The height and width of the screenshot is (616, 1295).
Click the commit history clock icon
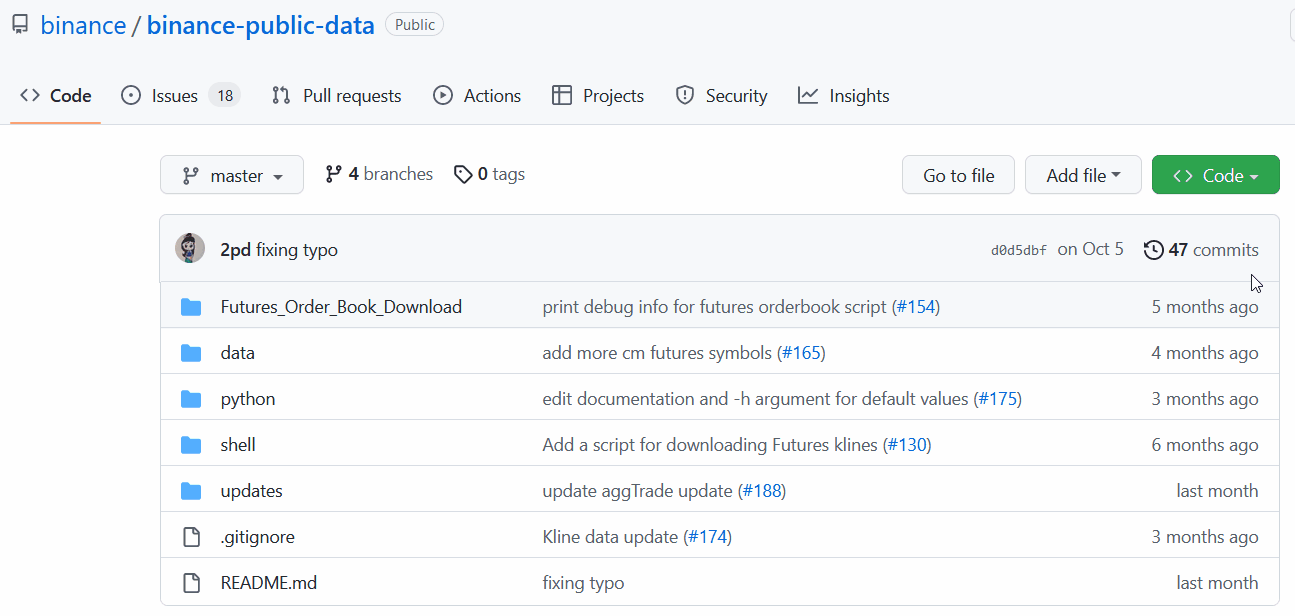click(1153, 250)
